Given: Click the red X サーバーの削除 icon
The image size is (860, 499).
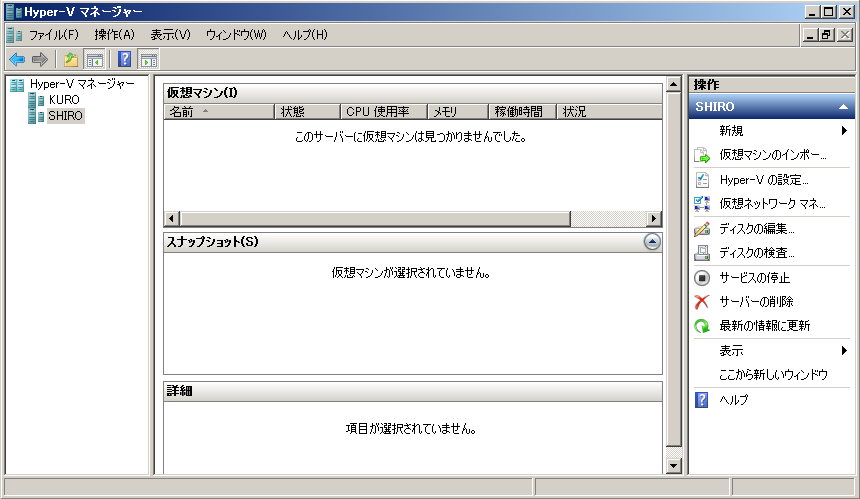Looking at the screenshot, I should 702,302.
